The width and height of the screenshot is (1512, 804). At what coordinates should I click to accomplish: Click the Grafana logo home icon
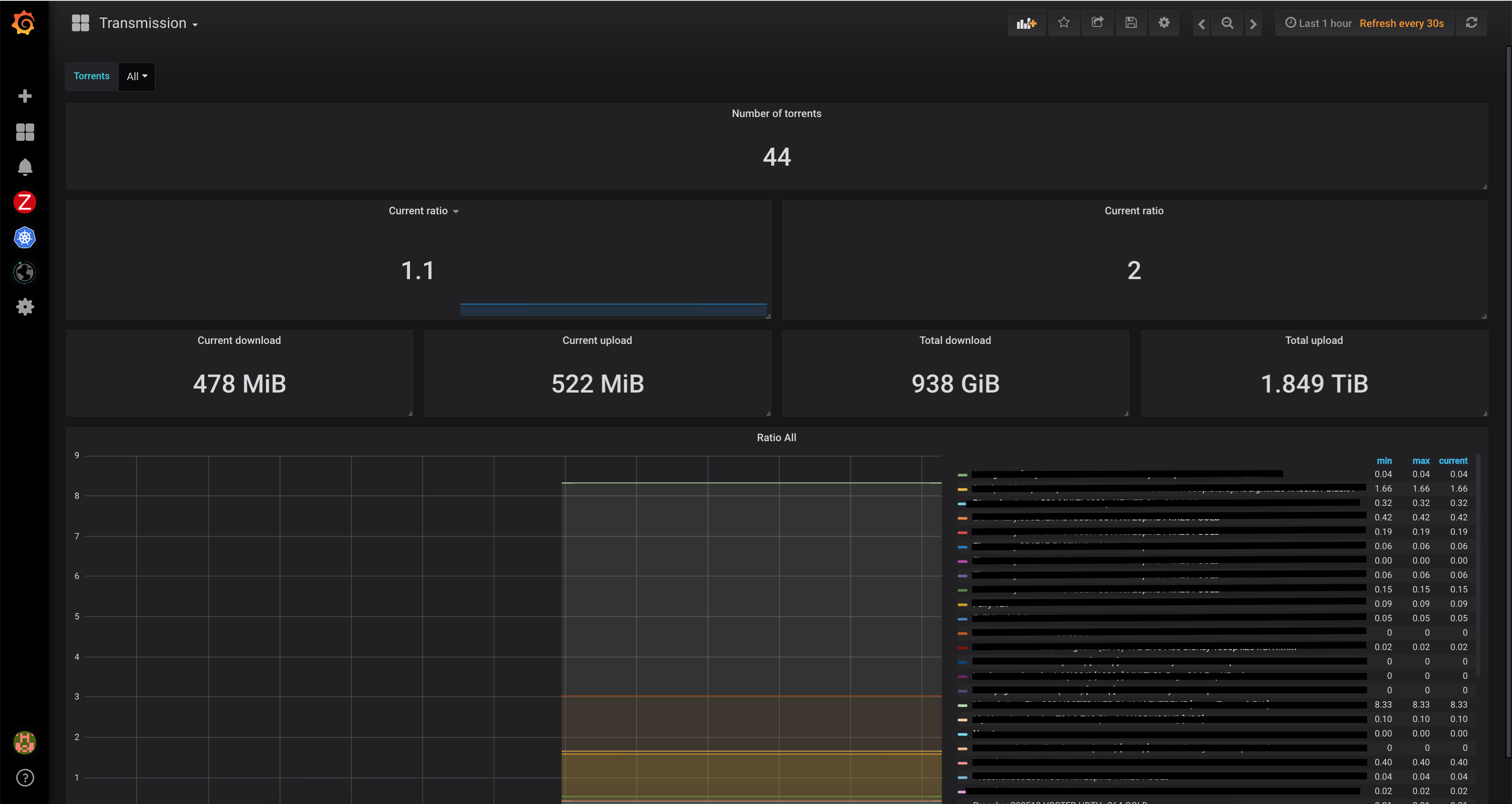pyautogui.click(x=24, y=23)
